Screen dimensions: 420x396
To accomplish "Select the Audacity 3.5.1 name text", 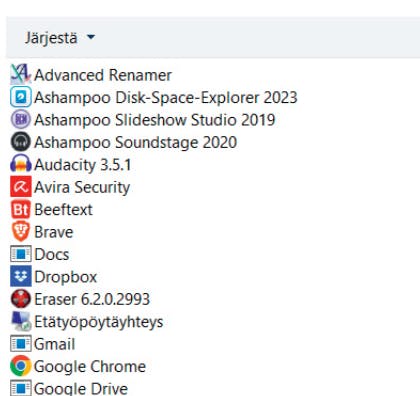I will coord(83,165).
